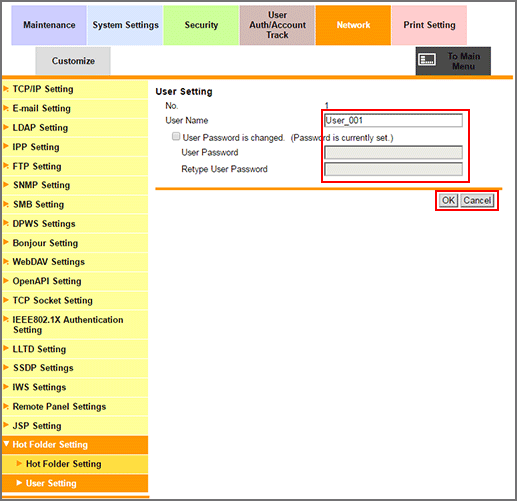Open the Print Setting tab
Screen dimensions: 517x501
pyautogui.click(x=429, y=25)
